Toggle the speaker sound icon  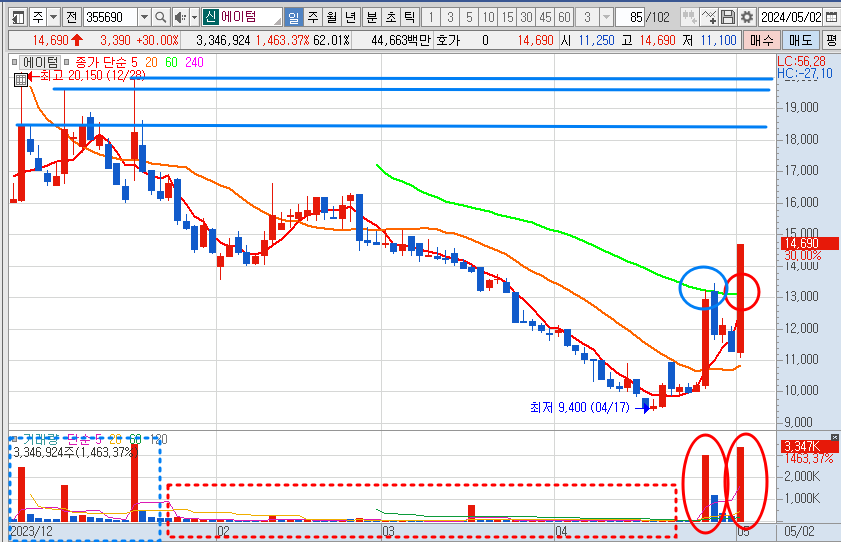pos(180,18)
